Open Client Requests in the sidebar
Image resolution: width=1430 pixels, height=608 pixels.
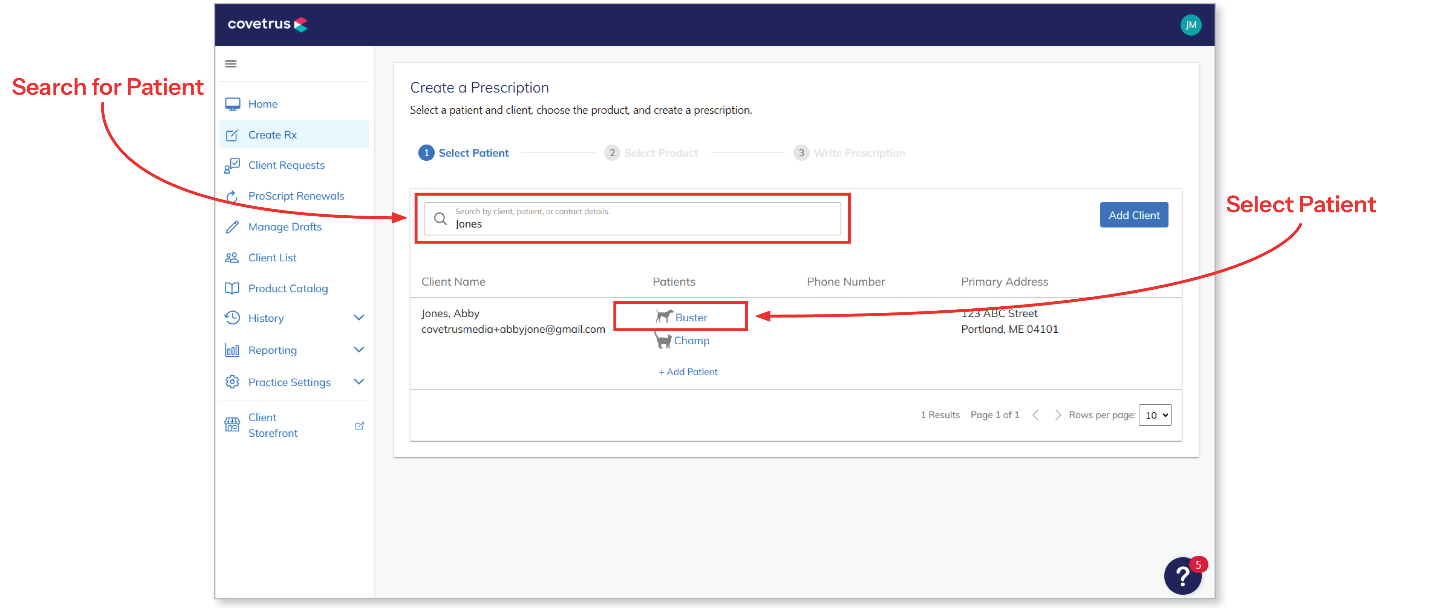[x=286, y=165]
